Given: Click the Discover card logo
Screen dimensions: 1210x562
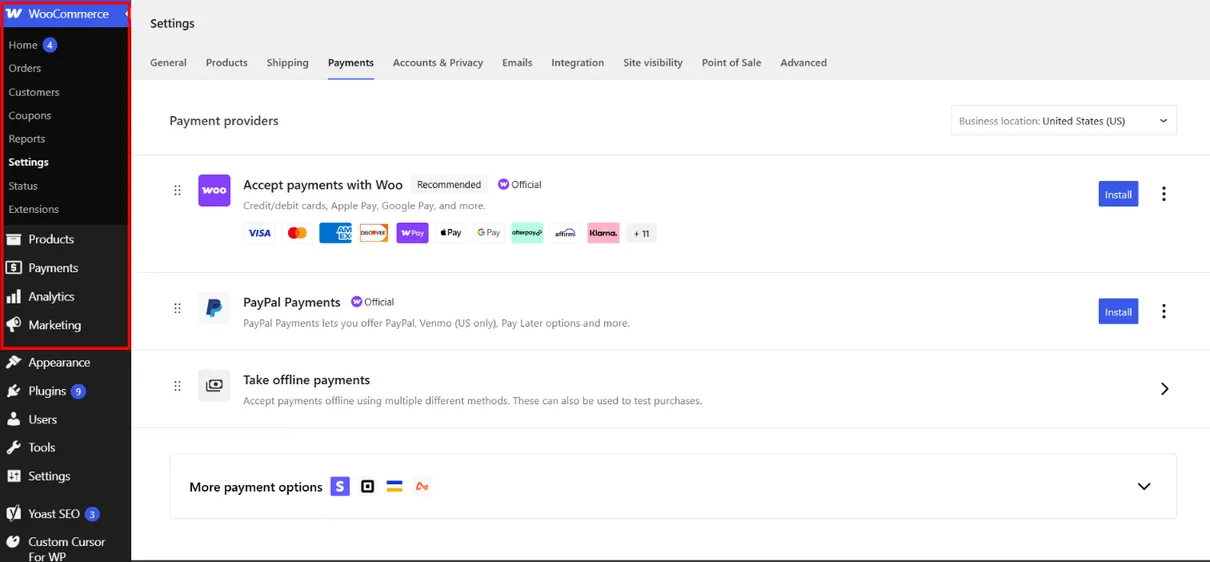Looking at the screenshot, I should click(x=374, y=233).
